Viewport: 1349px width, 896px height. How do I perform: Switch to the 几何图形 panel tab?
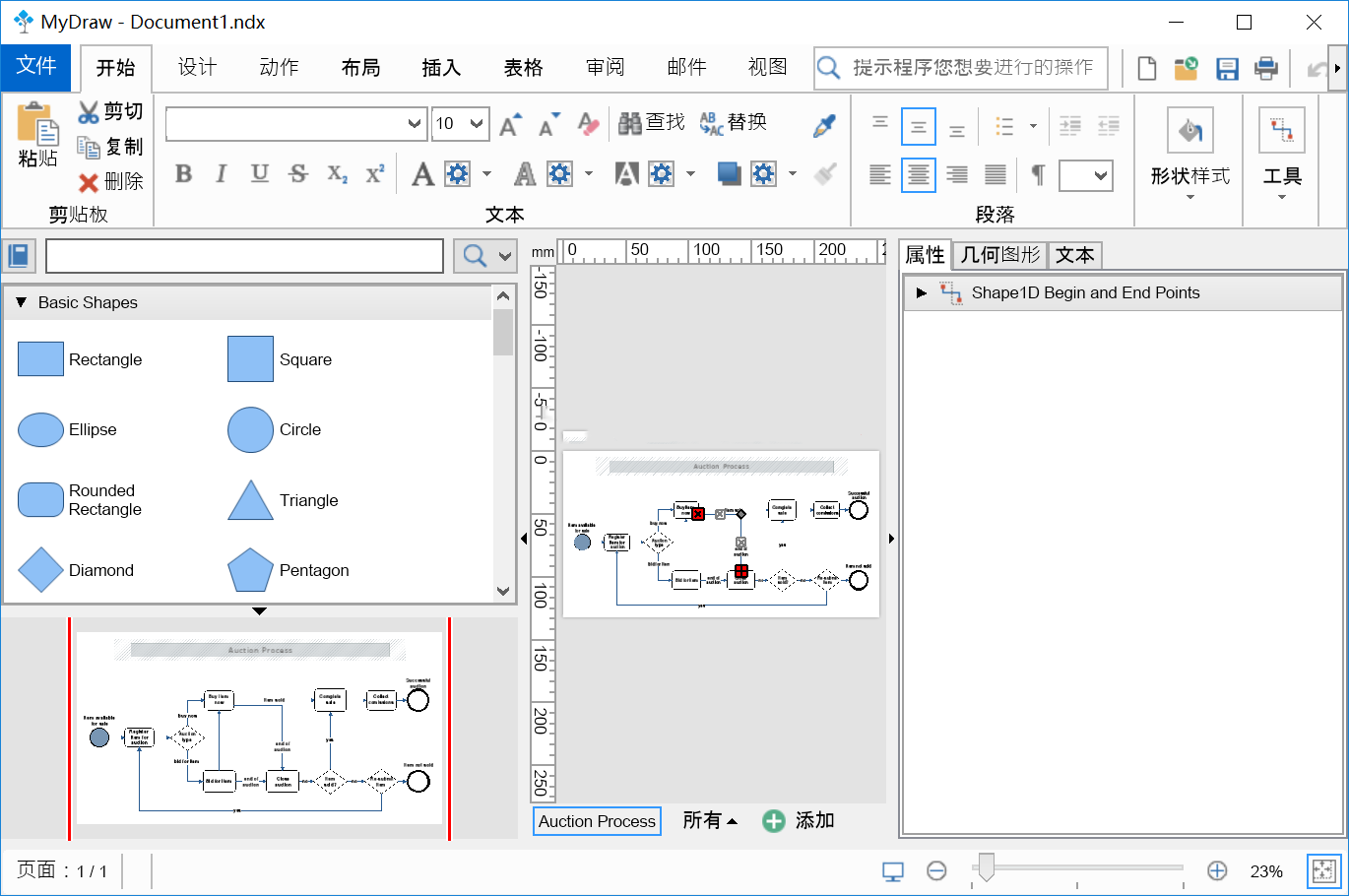coord(999,255)
